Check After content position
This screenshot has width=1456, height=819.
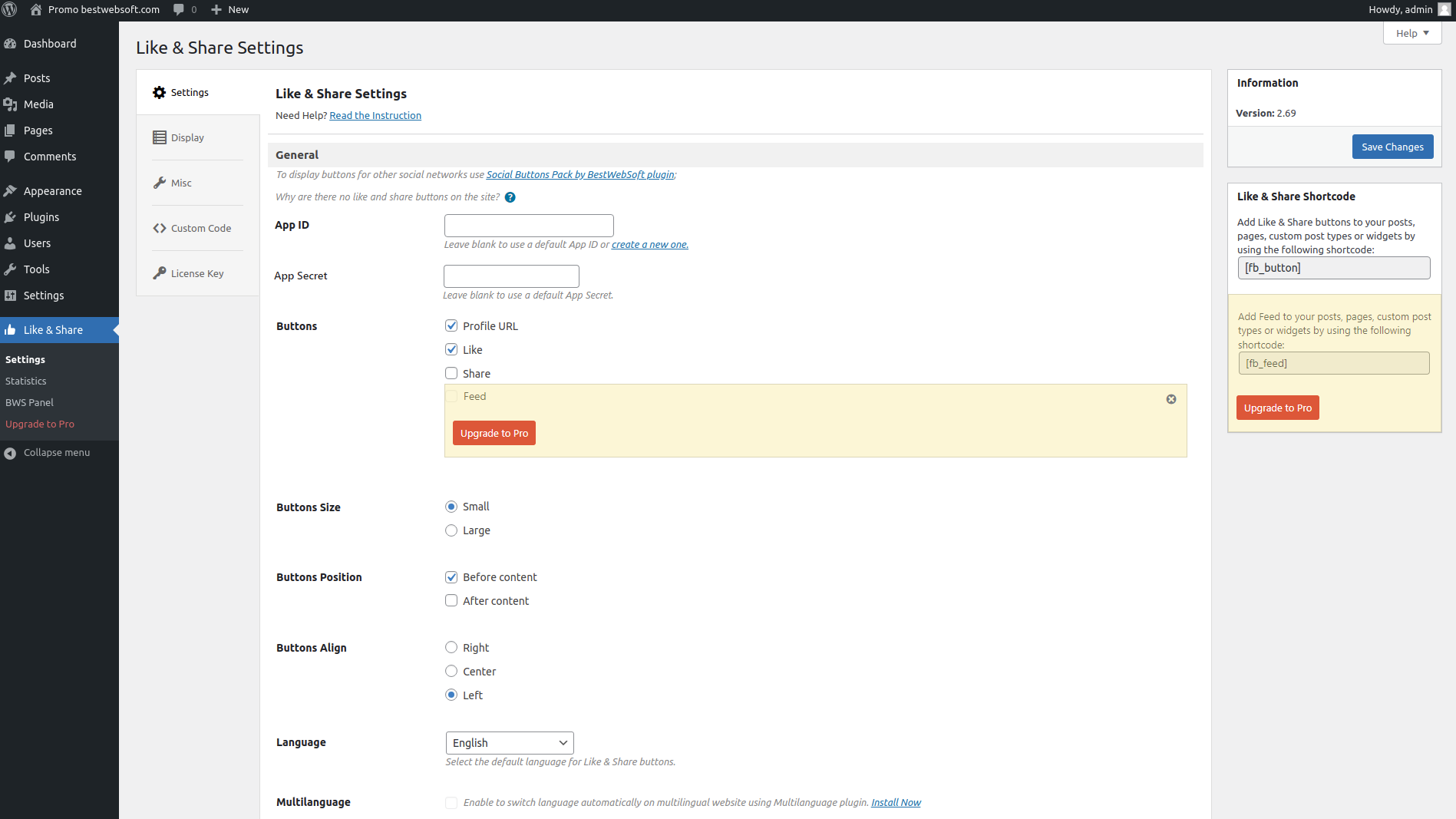pyautogui.click(x=451, y=601)
